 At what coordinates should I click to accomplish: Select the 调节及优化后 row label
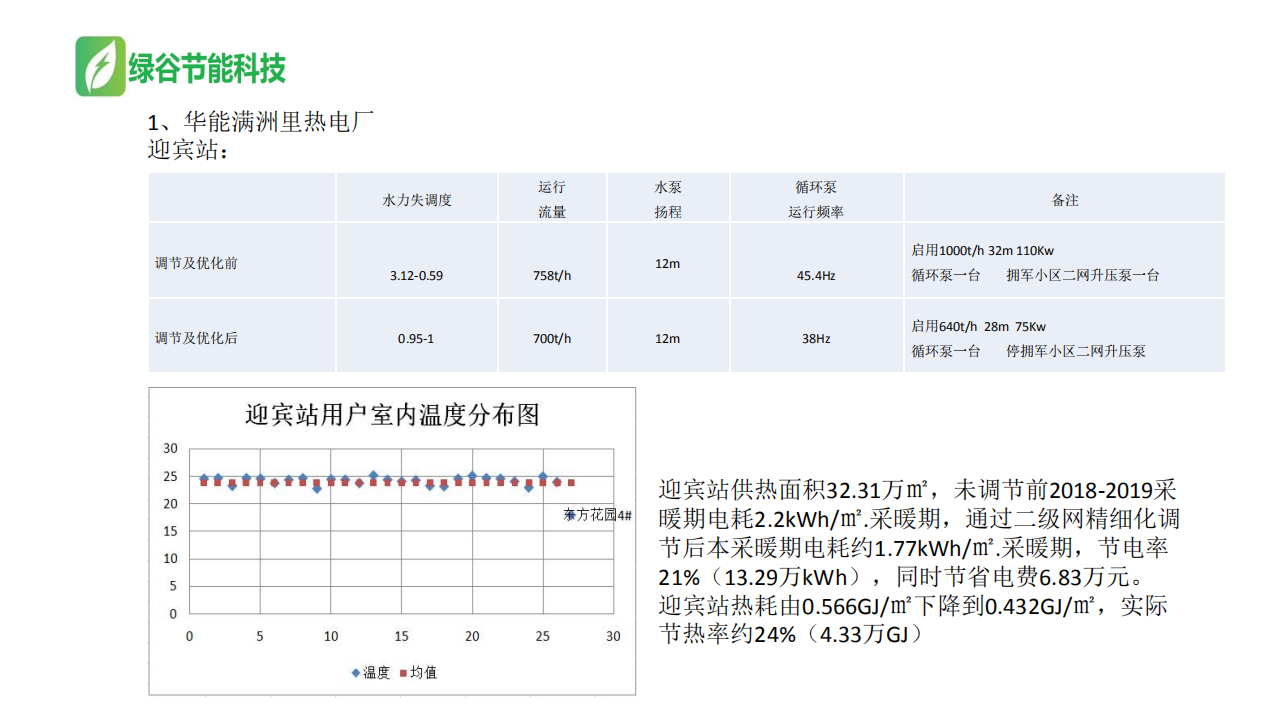[196, 338]
